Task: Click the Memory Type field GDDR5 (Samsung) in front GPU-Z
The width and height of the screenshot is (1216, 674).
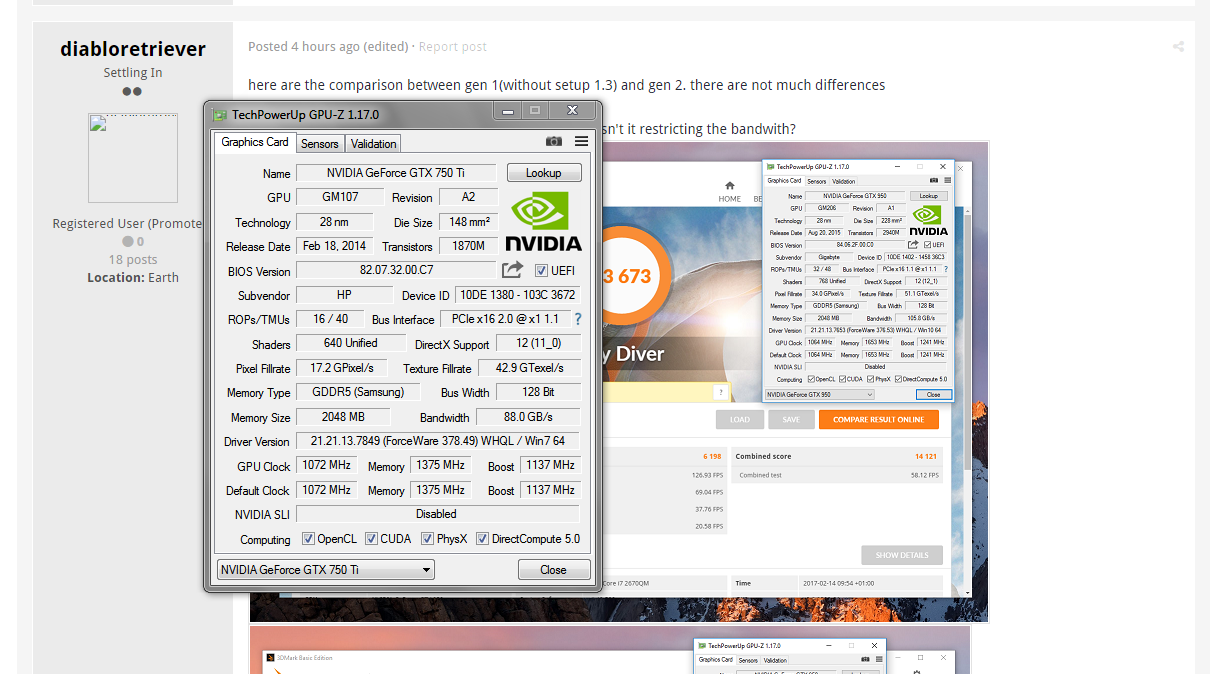Action: [357, 392]
